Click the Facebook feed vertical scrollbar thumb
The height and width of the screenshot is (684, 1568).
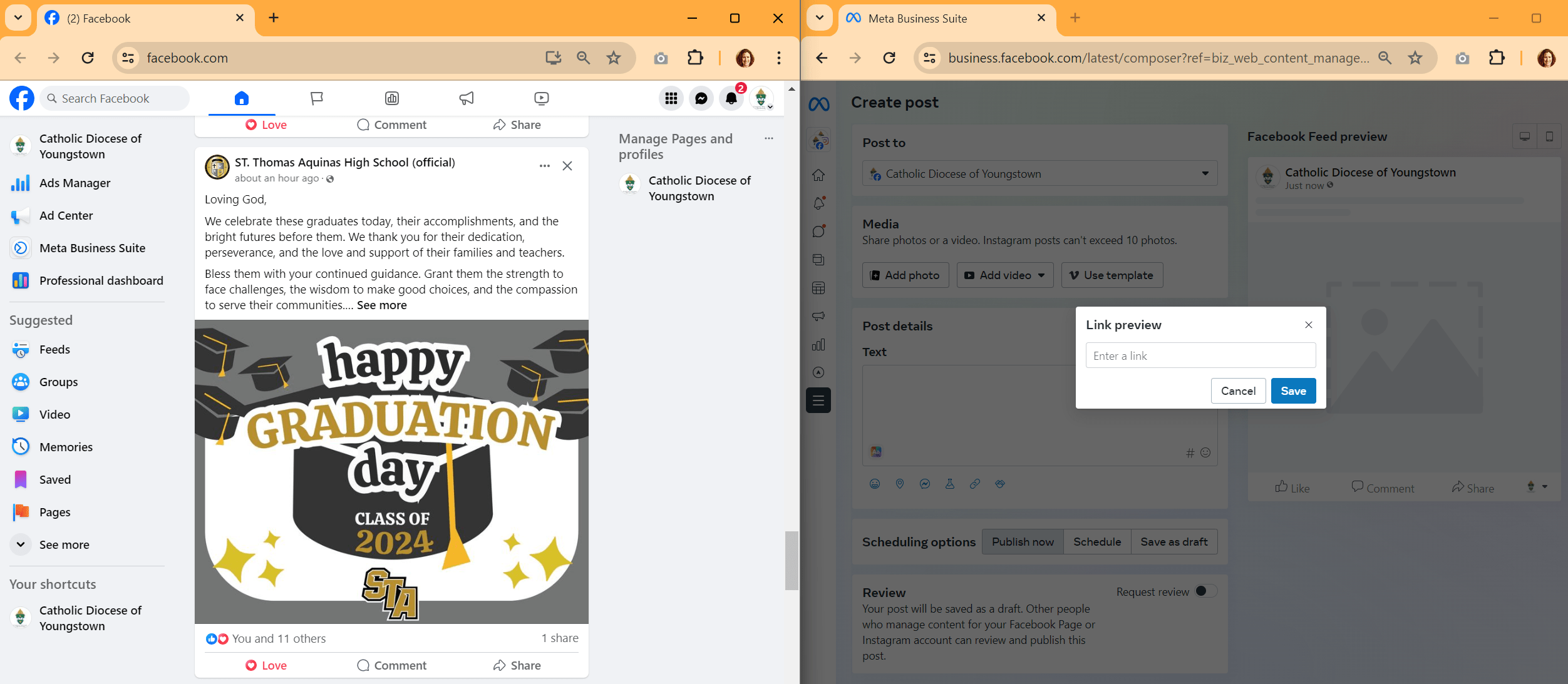click(x=792, y=561)
